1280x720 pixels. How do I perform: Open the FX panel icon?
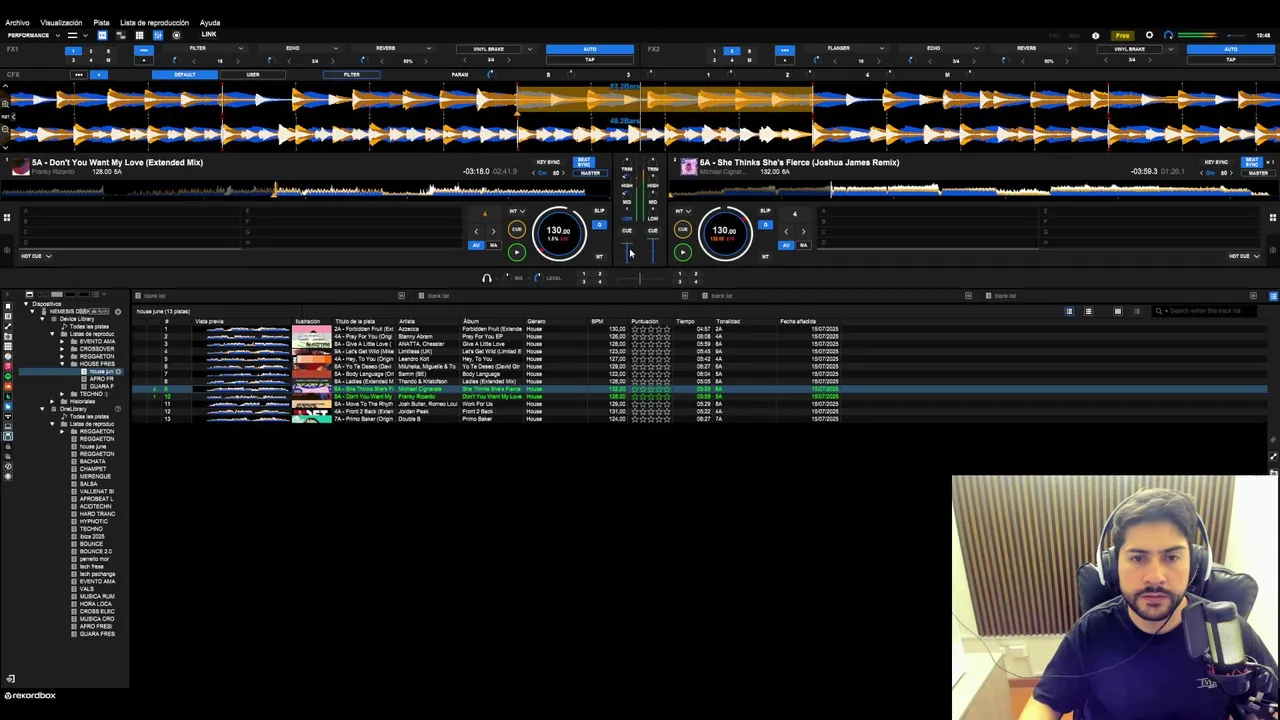pyautogui.click(x=102, y=35)
